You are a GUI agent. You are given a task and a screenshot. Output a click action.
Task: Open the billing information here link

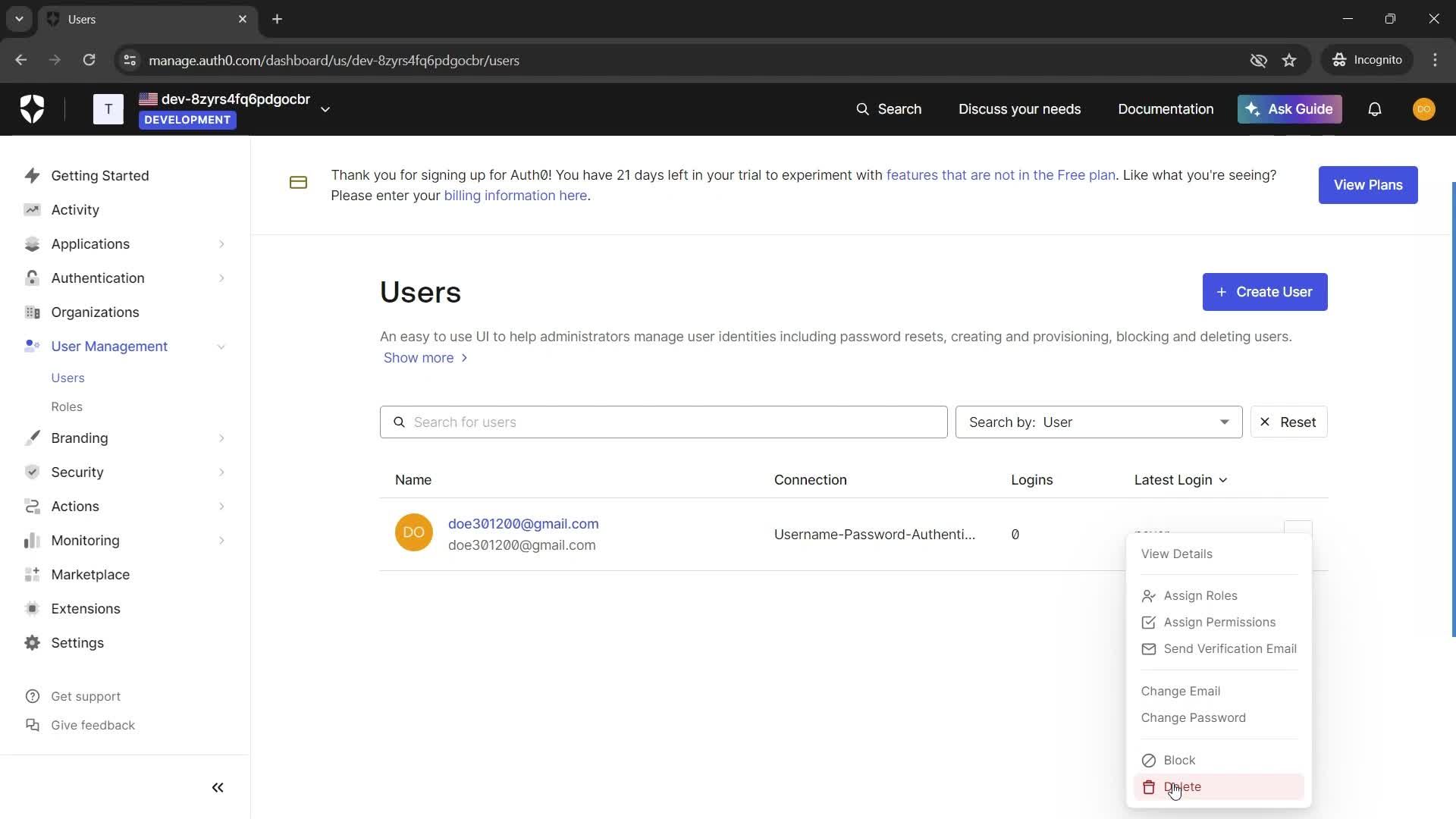pos(516,196)
